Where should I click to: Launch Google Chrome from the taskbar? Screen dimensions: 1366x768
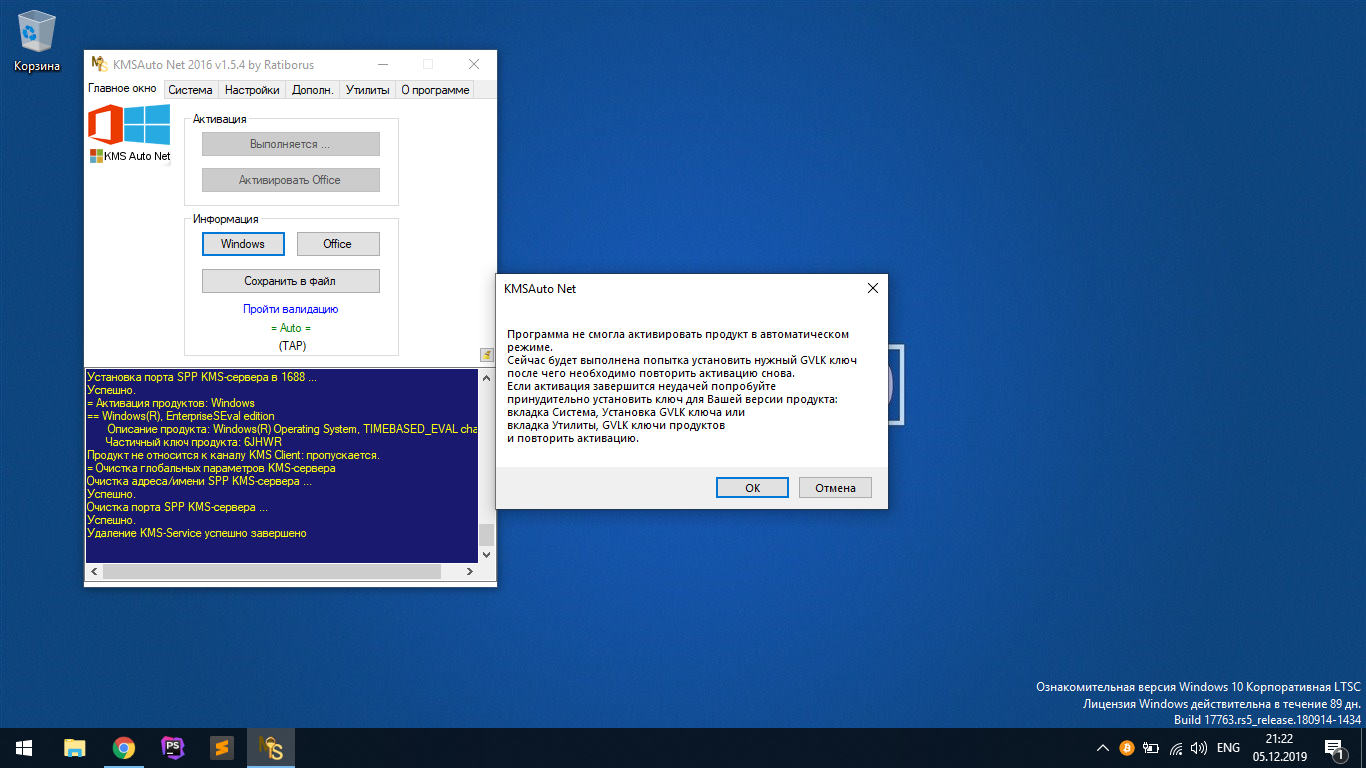coord(124,747)
